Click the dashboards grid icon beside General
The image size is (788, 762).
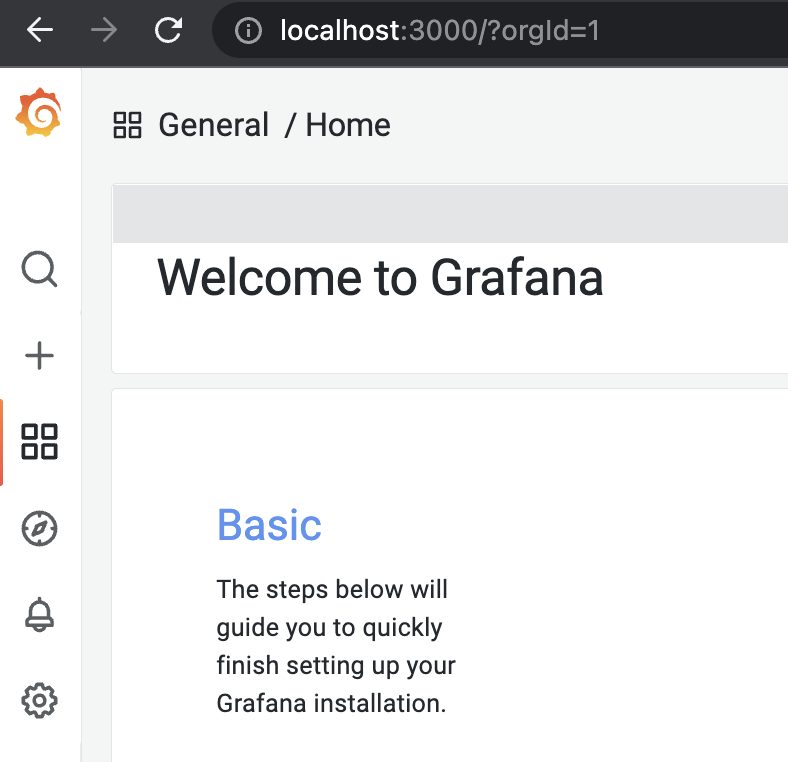pos(127,125)
